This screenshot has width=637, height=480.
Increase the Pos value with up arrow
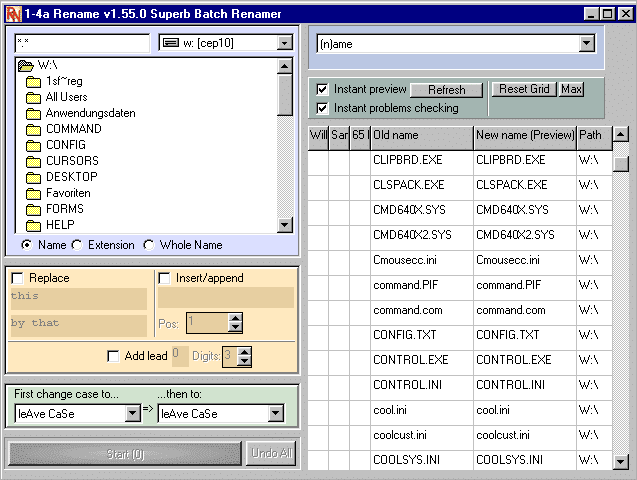tap(235, 318)
